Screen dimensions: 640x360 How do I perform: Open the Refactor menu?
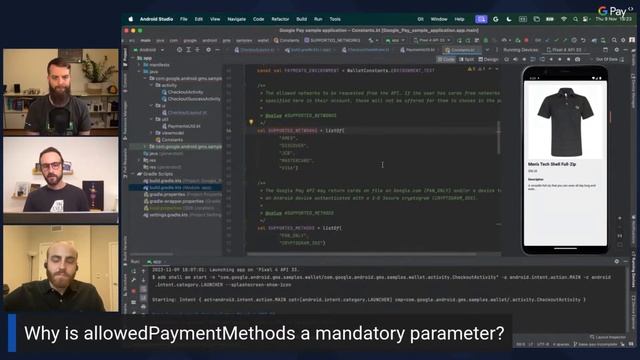pyautogui.click(x=280, y=19)
